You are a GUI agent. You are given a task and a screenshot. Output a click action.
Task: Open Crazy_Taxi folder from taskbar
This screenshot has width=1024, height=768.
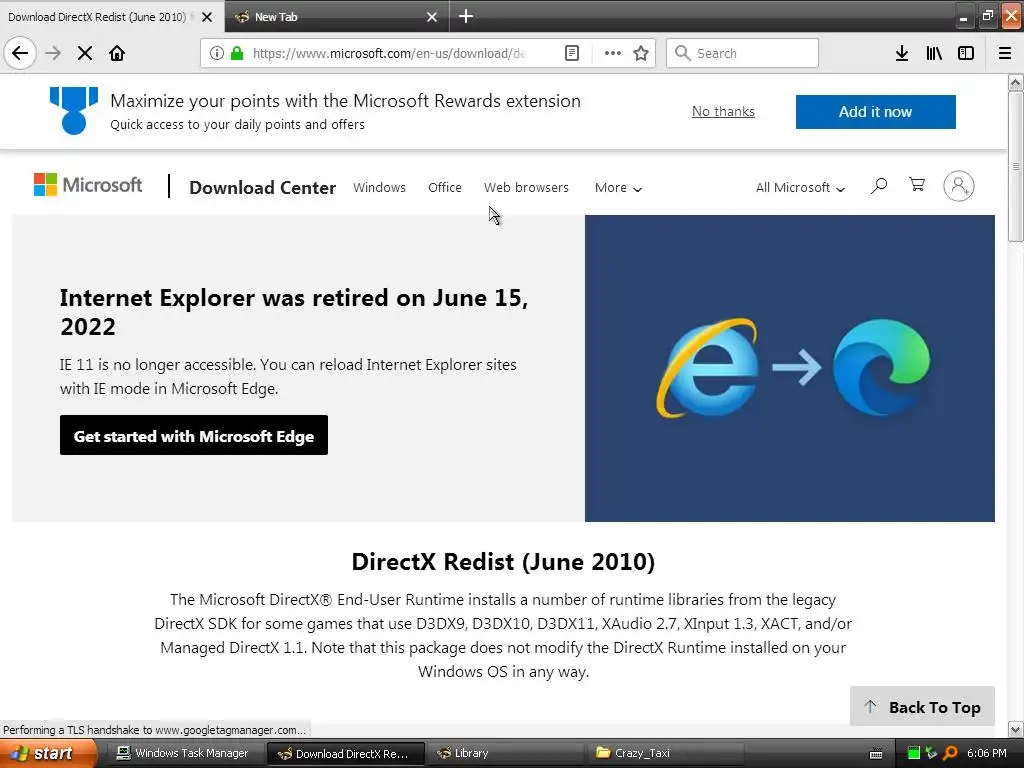[x=666, y=753]
